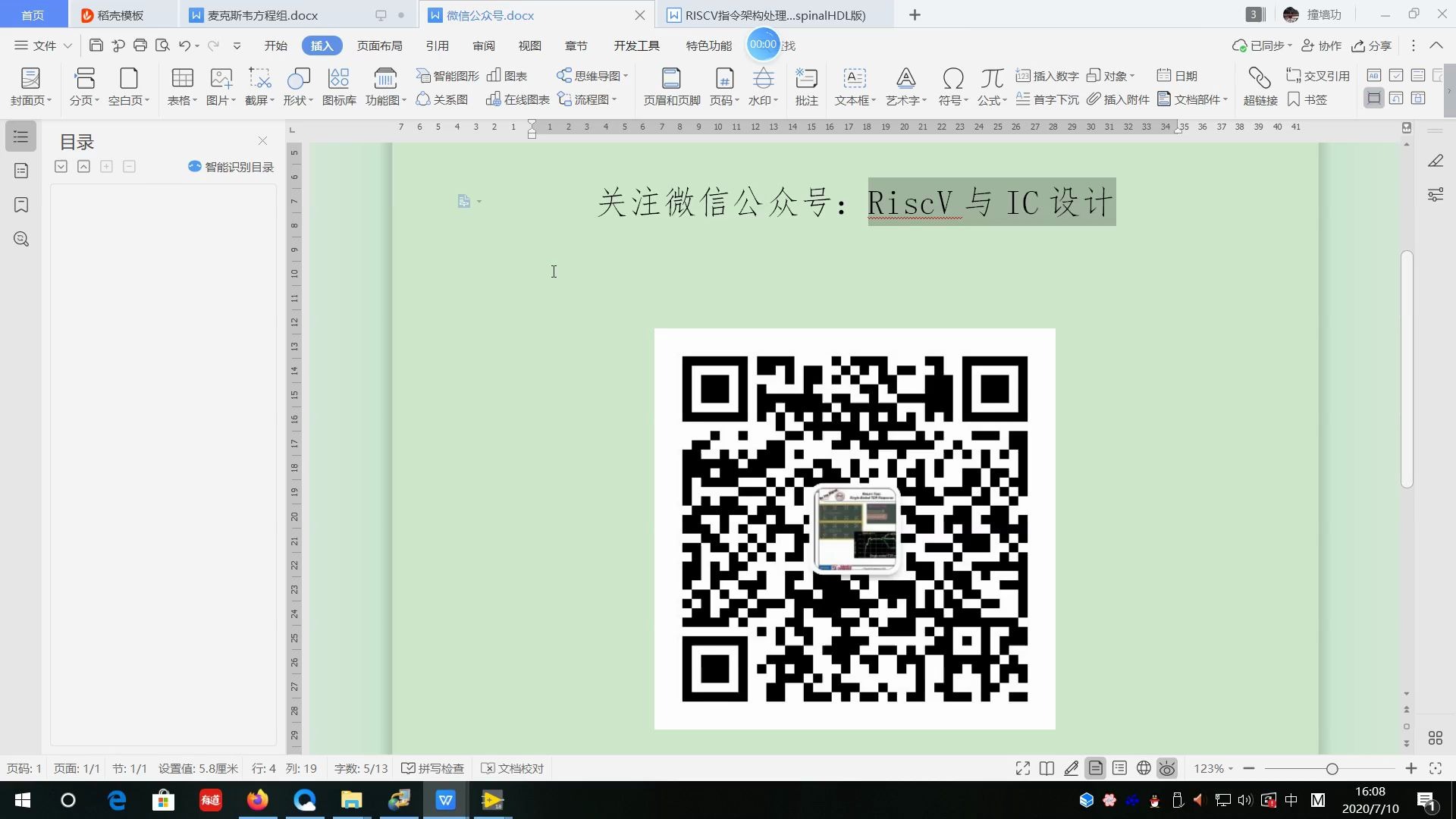
Task: Click the 分享 share button
Action: click(x=1371, y=45)
